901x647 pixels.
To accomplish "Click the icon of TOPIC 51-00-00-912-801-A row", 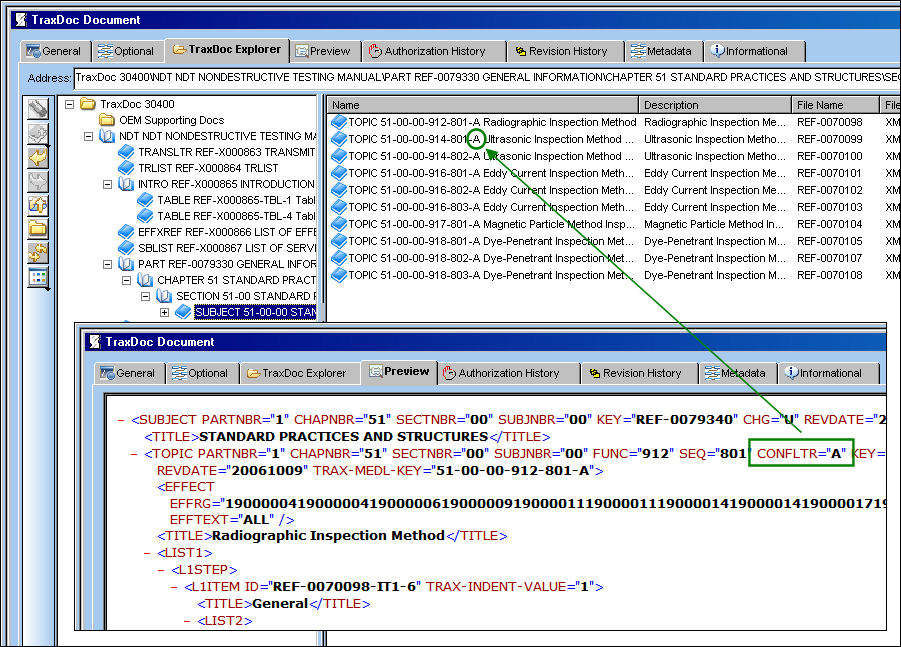I will pos(339,122).
